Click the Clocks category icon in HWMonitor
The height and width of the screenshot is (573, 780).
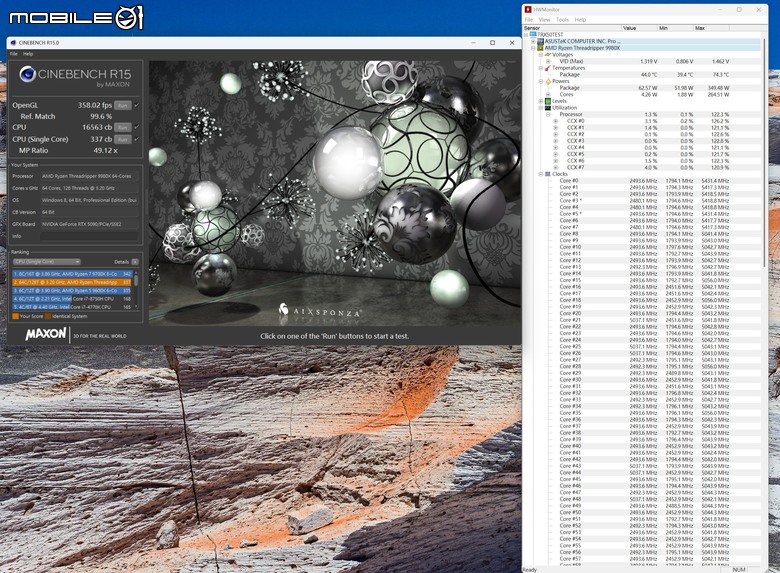click(548, 174)
